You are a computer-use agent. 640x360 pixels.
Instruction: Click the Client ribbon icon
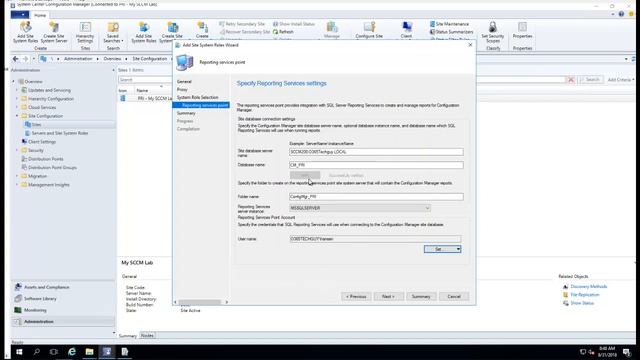point(407,31)
